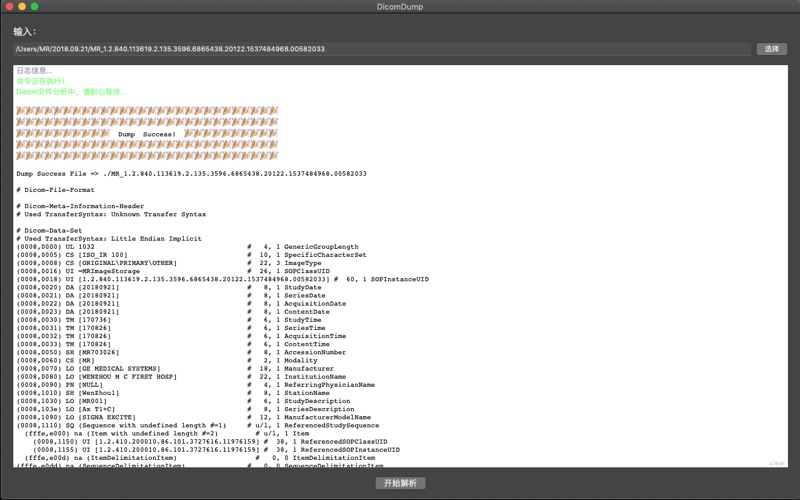This screenshot has height=500, width=800.
Task: Click the Dump Success File output line
Action: click(x=190, y=173)
